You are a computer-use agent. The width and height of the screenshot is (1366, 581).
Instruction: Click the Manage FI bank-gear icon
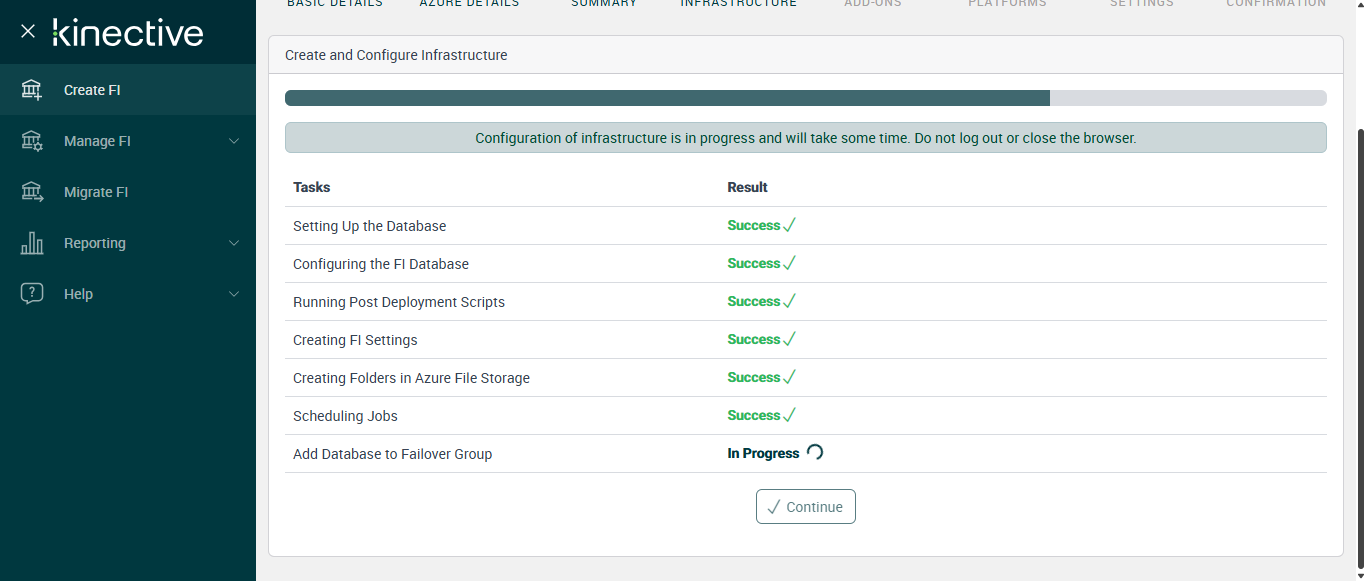click(32, 141)
